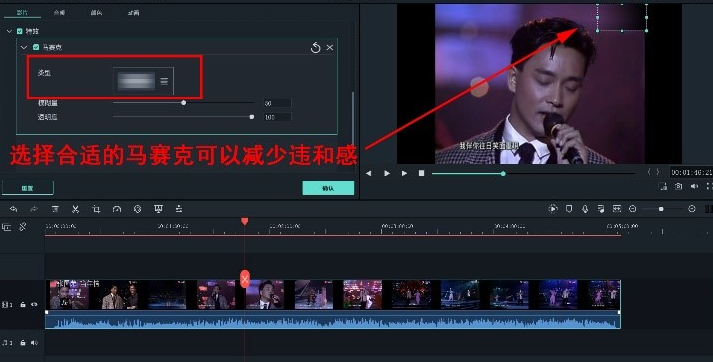The height and width of the screenshot is (362, 713).
Task: Click the opacity value field showing 100
Action: (277, 117)
